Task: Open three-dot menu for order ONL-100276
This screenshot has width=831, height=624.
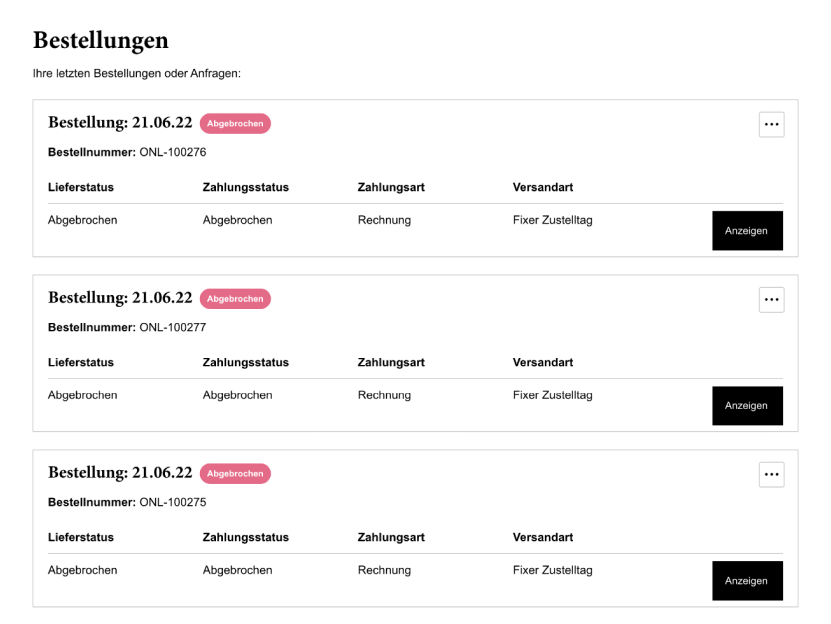Action: 771,125
